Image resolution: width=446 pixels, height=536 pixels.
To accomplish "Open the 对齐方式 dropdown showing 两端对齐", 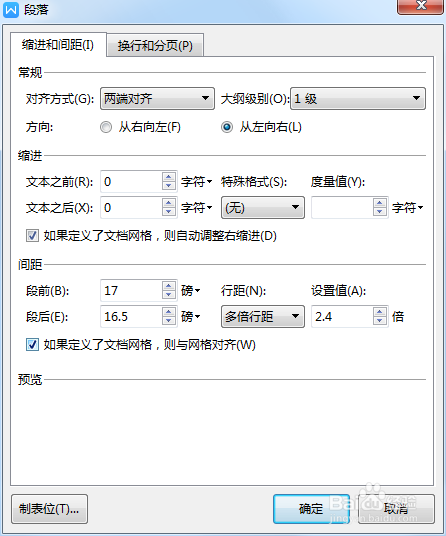I will [157, 98].
